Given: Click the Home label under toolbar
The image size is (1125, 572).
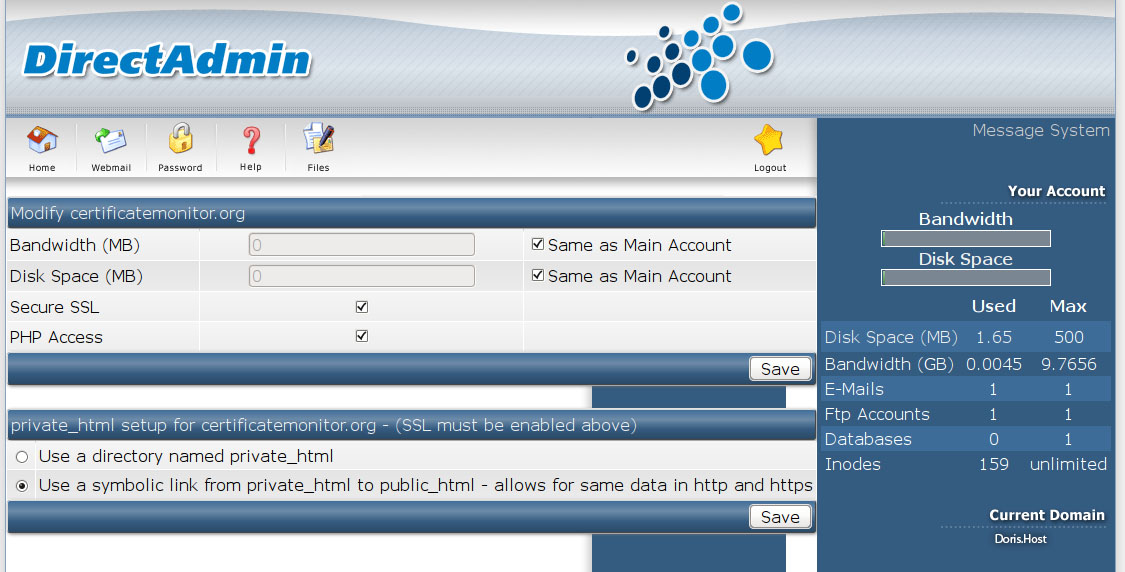Looking at the screenshot, I should coord(42,168).
